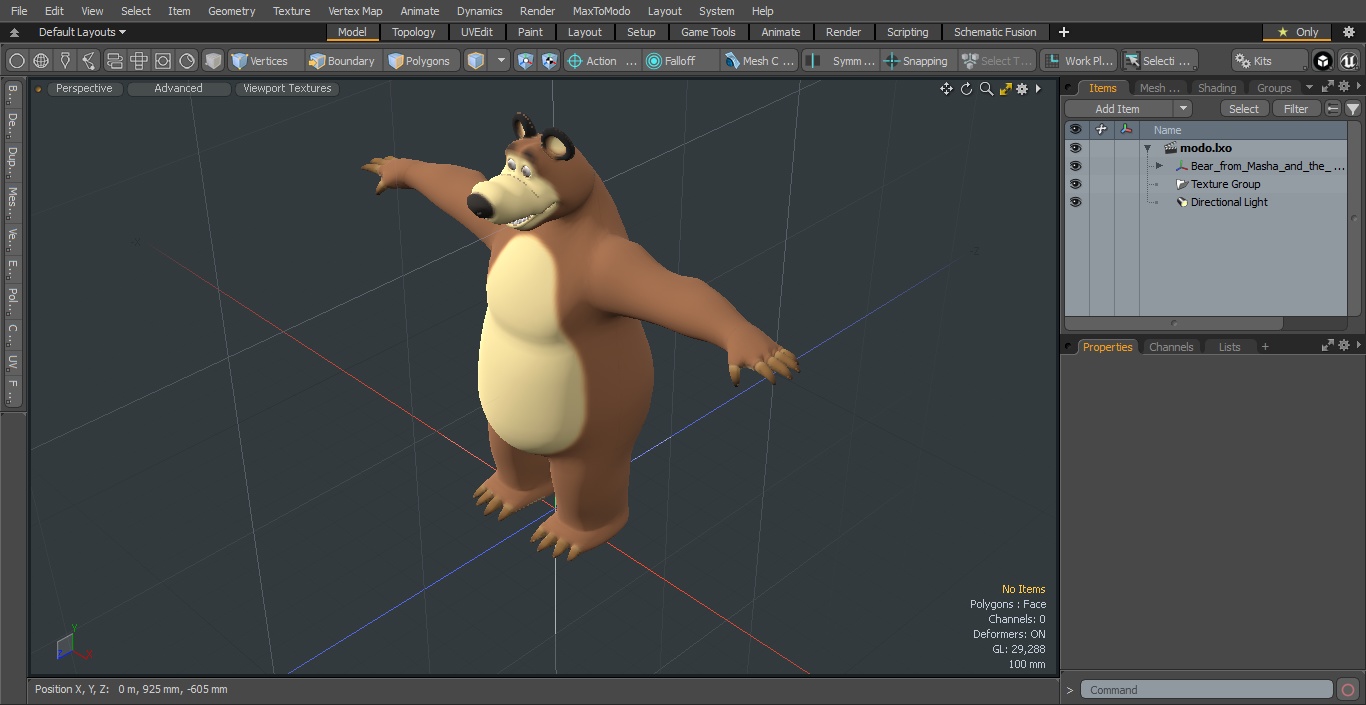Click the Command input field
1366x705 pixels.
click(x=1207, y=690)
